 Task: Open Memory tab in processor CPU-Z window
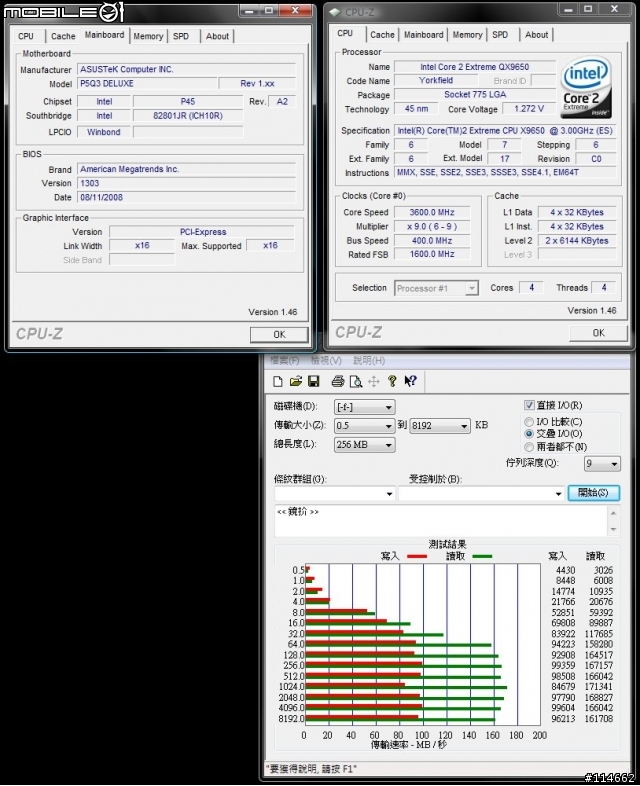467,35
